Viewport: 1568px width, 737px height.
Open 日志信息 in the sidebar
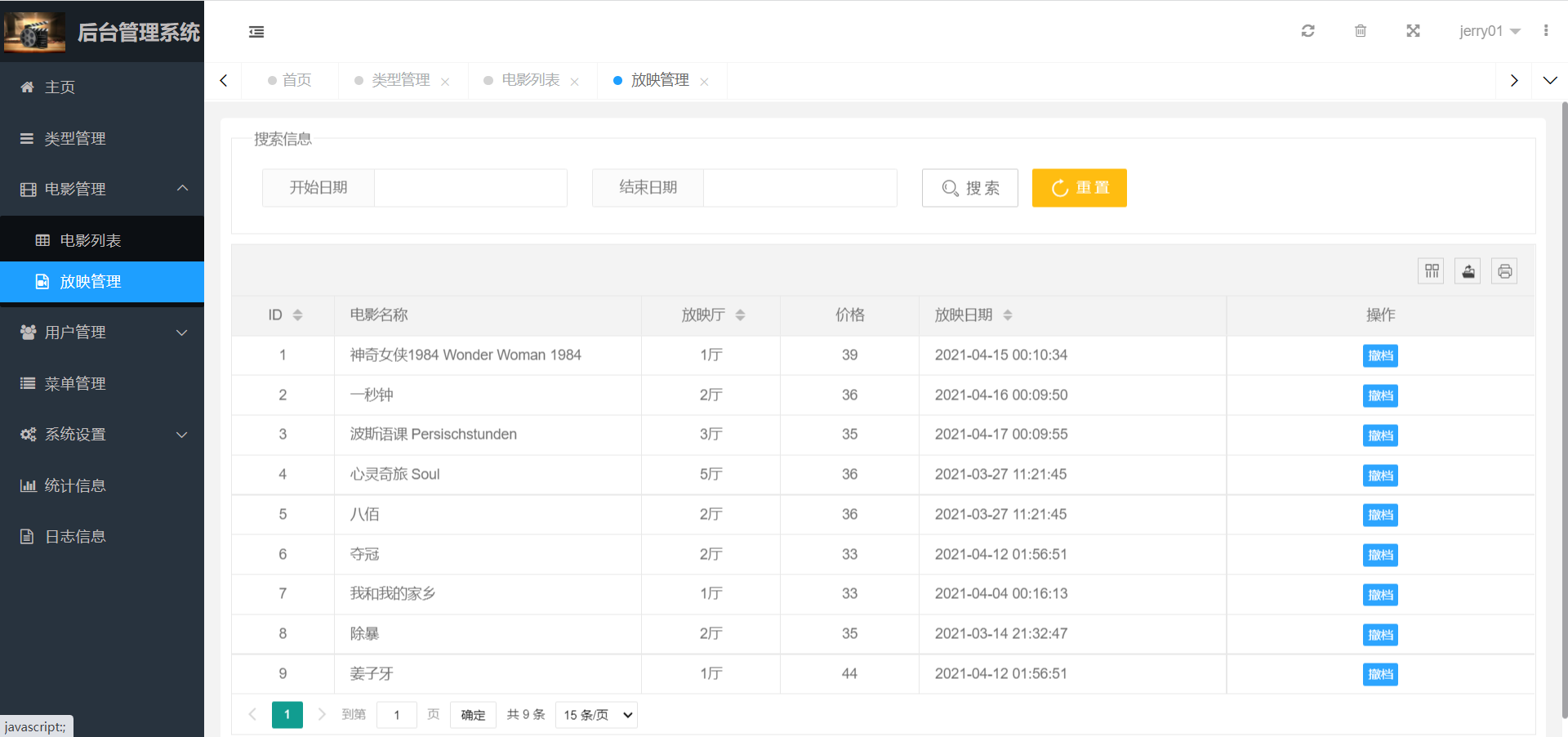tap(102, 537)
